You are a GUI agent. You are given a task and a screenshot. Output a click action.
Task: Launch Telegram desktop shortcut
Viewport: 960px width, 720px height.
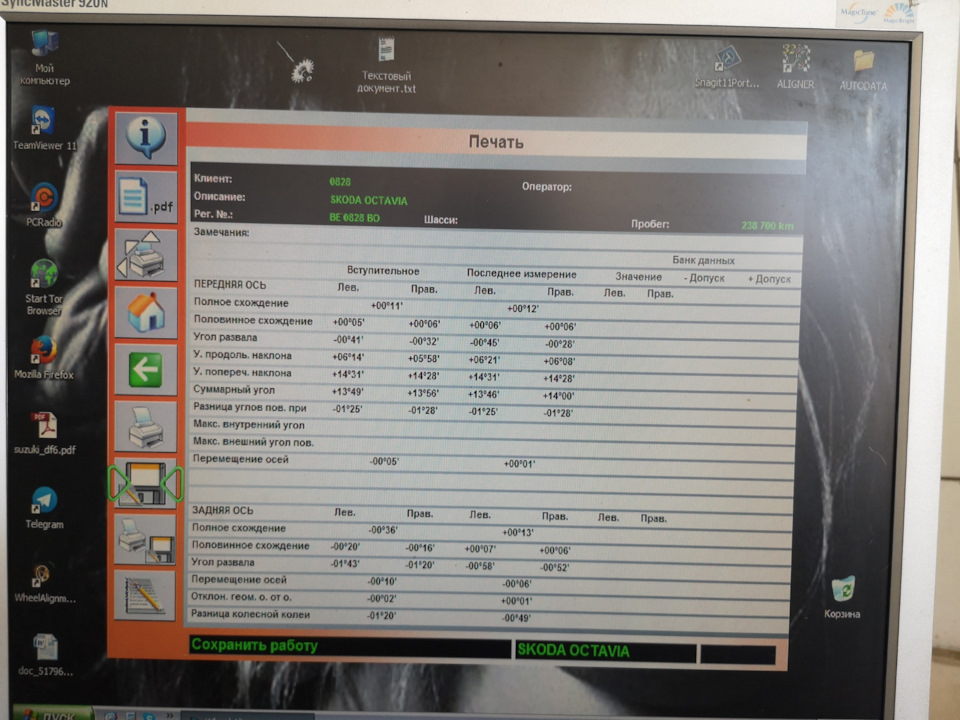tap(44, 508)
